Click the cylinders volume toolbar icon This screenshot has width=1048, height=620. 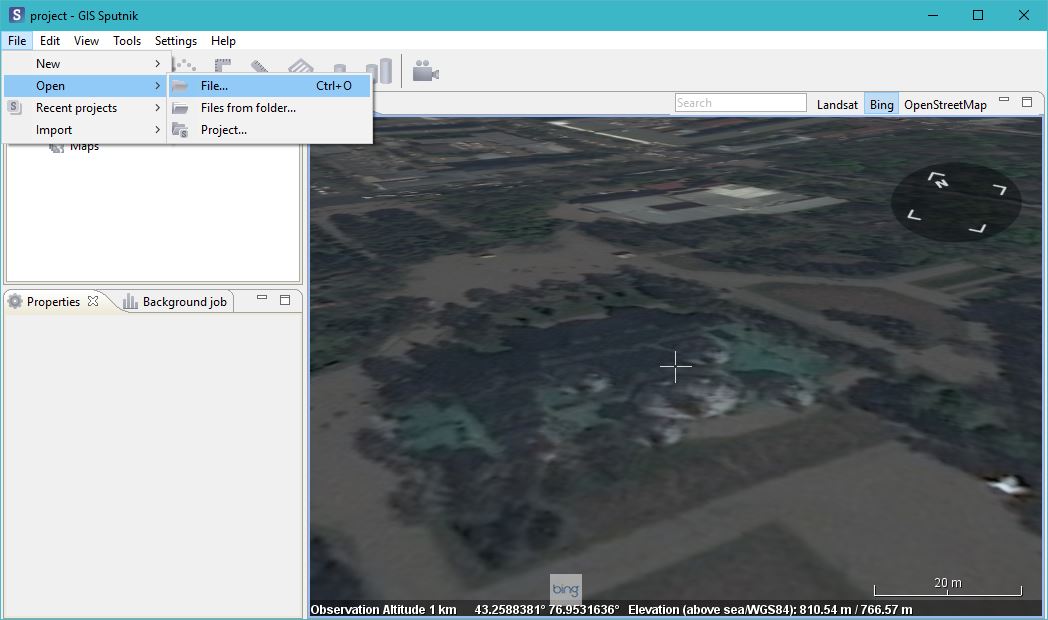pos(381,69)
